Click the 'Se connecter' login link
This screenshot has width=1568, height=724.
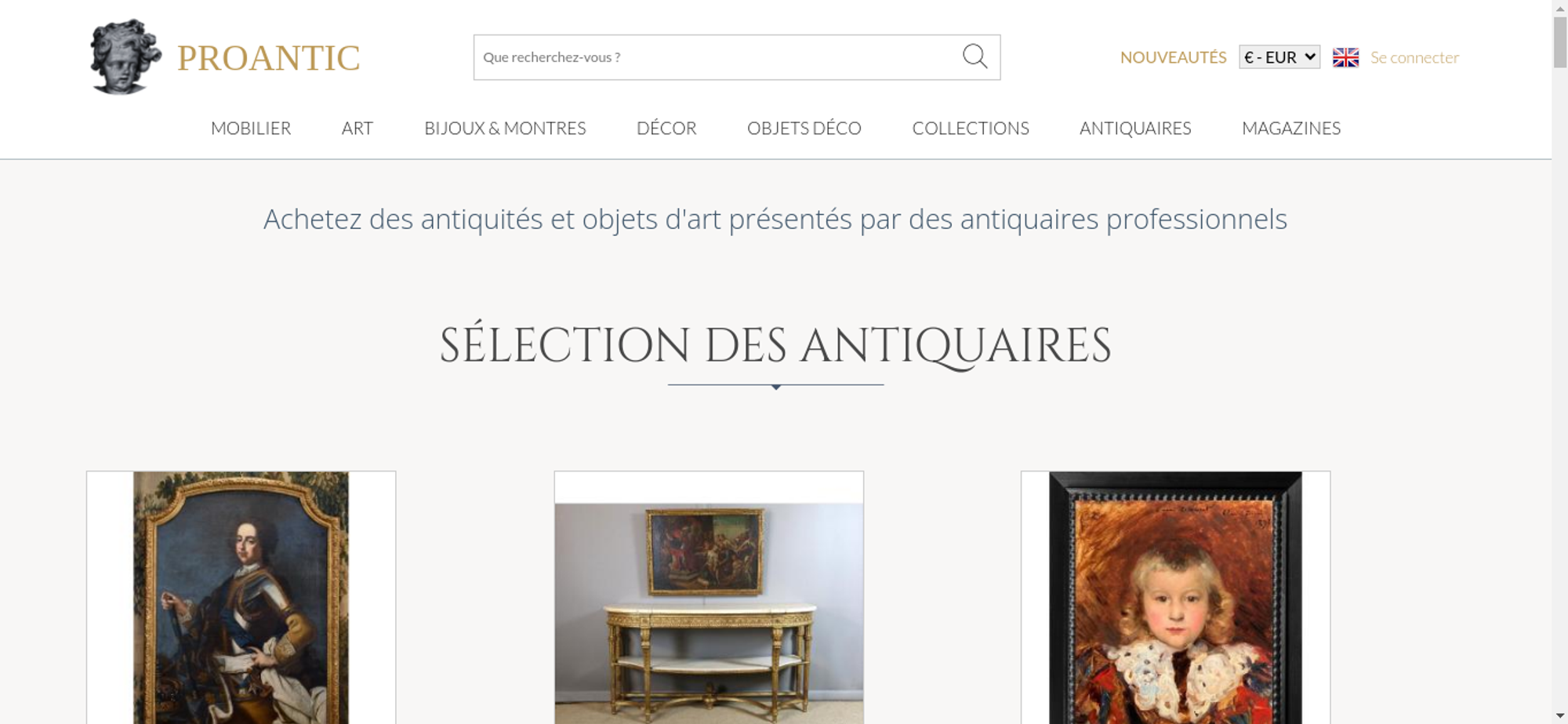1414,57
